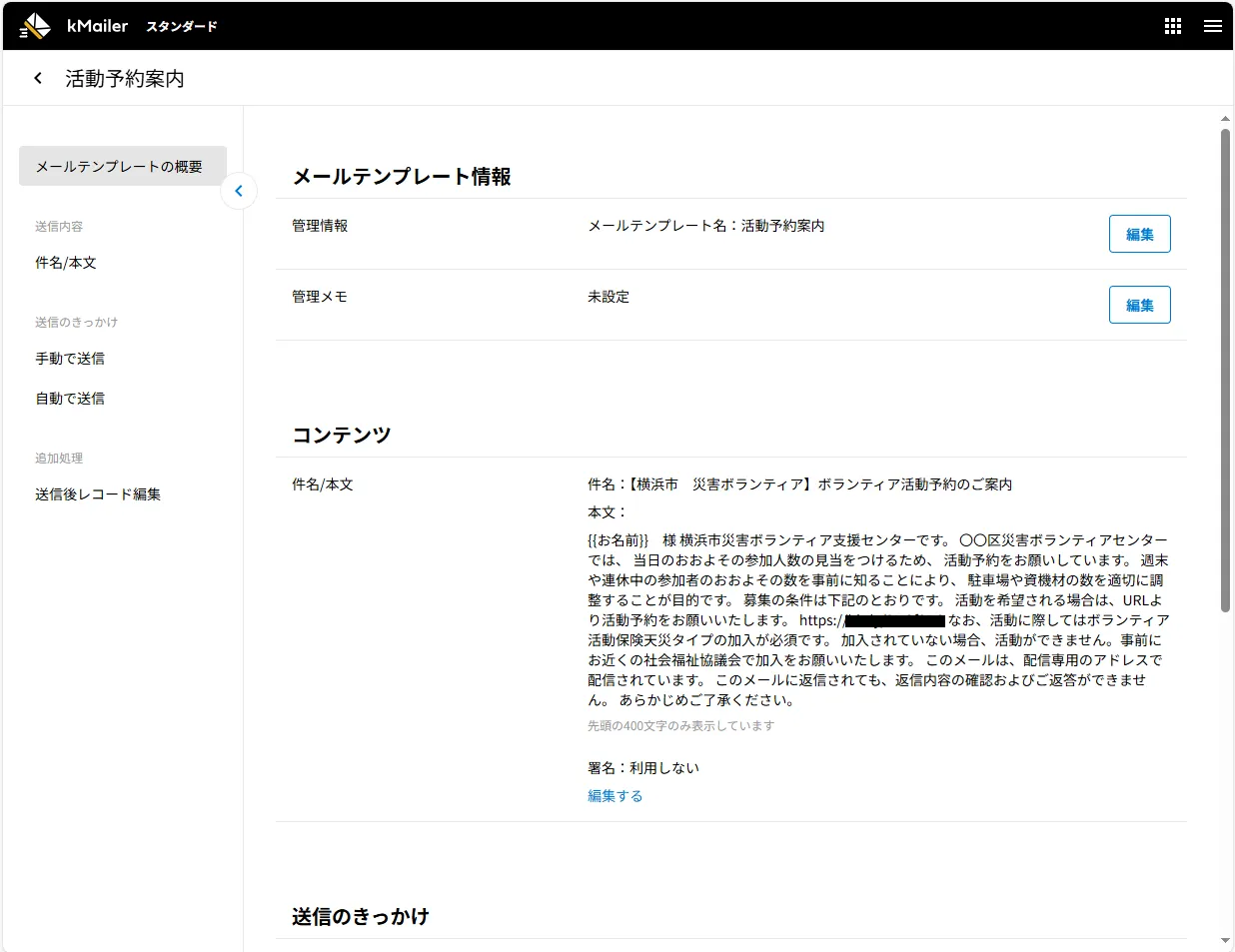The width and height of the screenshot is (1235, 952).
Task: Click the kMailer logo icon
Action: click(35, 26)
